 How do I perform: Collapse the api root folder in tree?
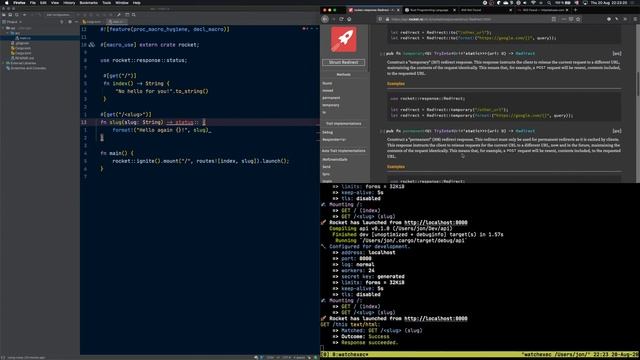pyautogui.click(x=4, y=28)
